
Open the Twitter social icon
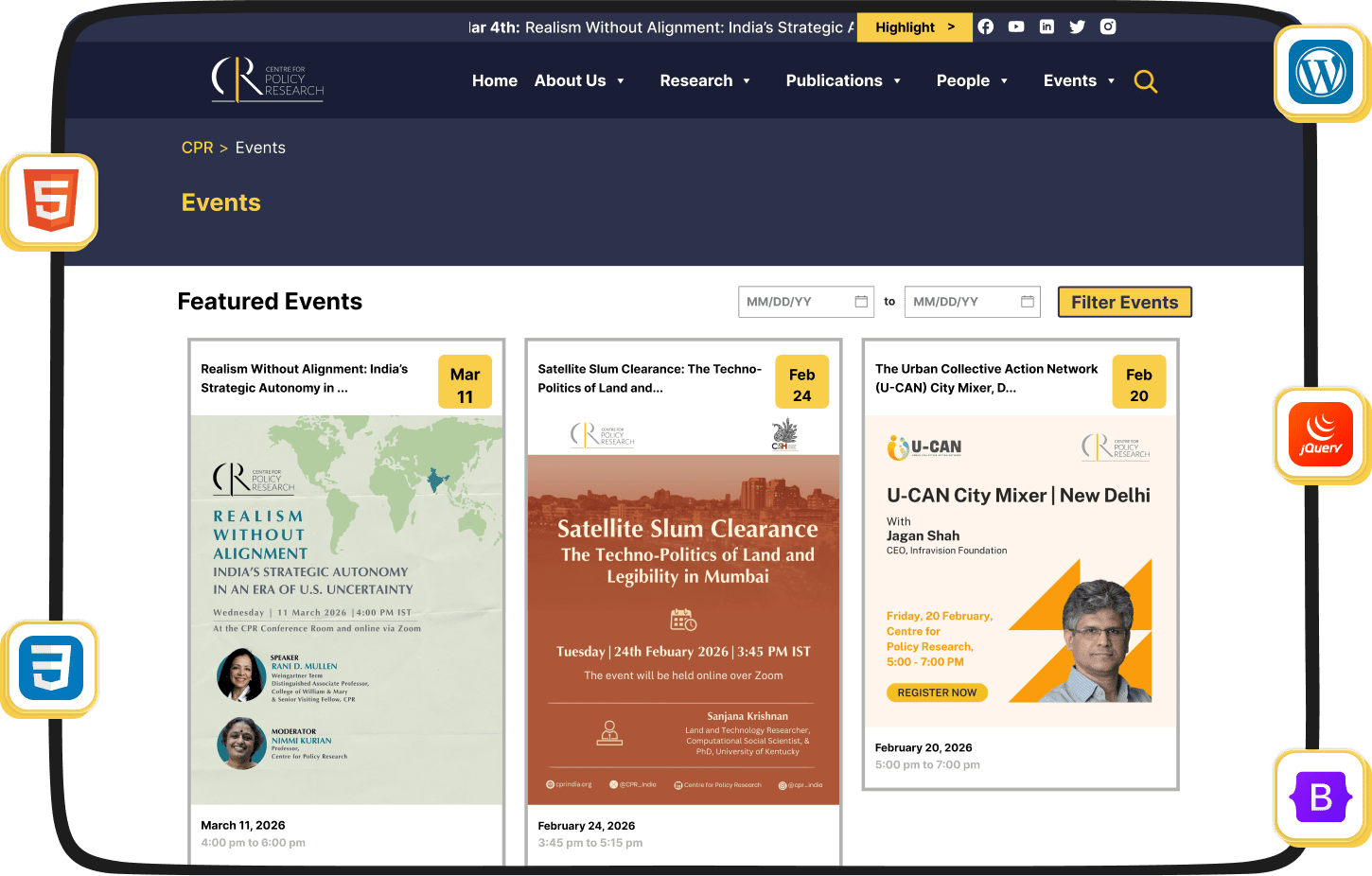pyautogui.click(x=1077, y=26)
